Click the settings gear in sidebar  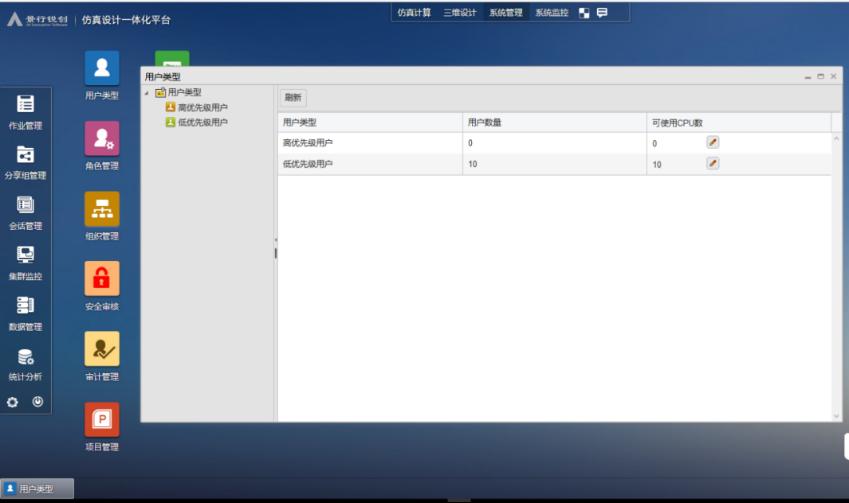tap(13, 402)
